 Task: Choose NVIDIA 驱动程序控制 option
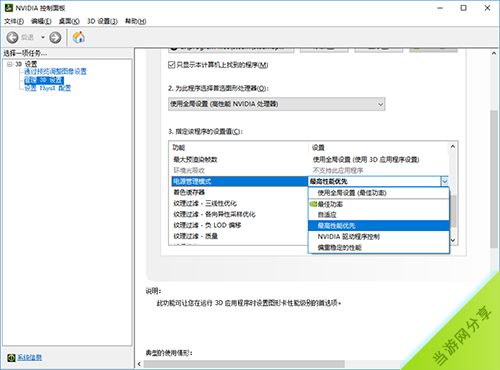tap(378, 237)
